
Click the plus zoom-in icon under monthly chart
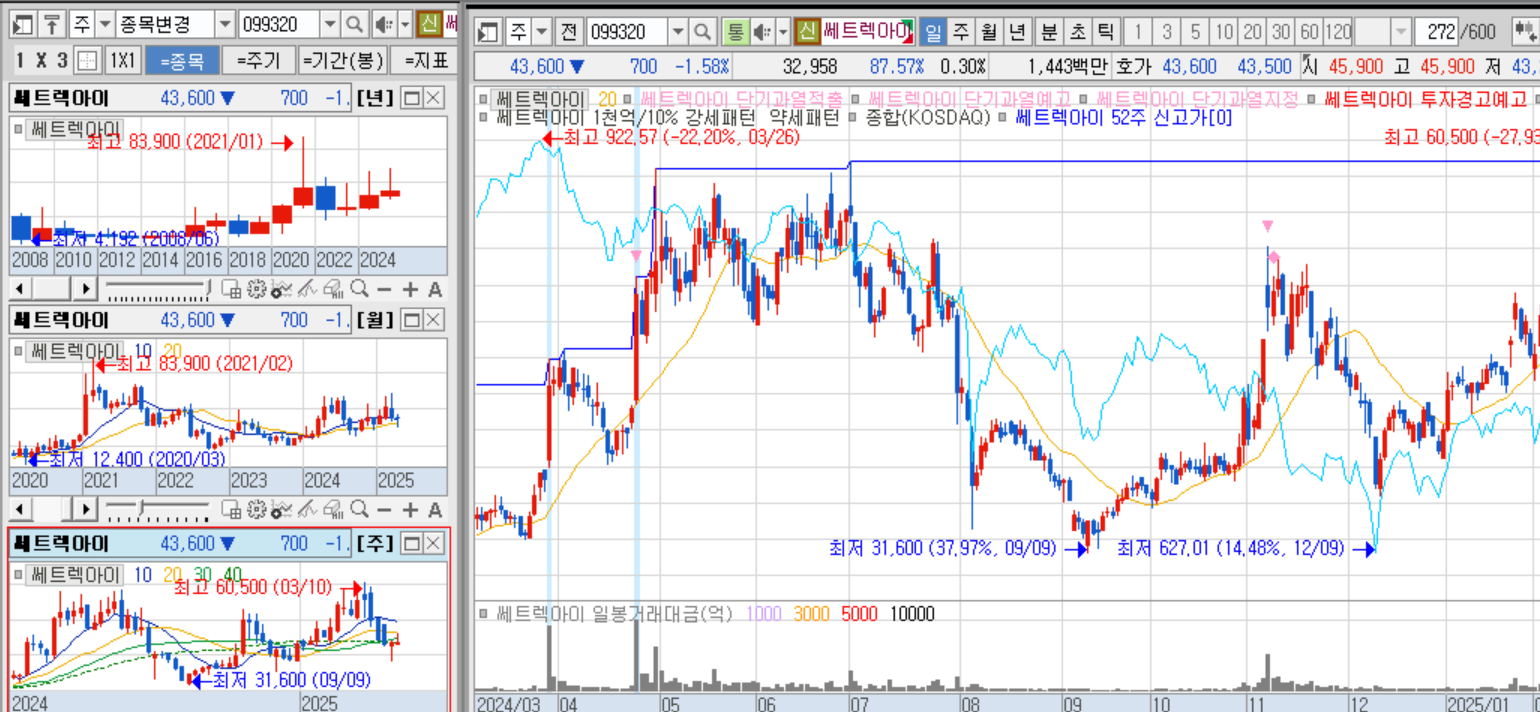click(x=410, y=510)
